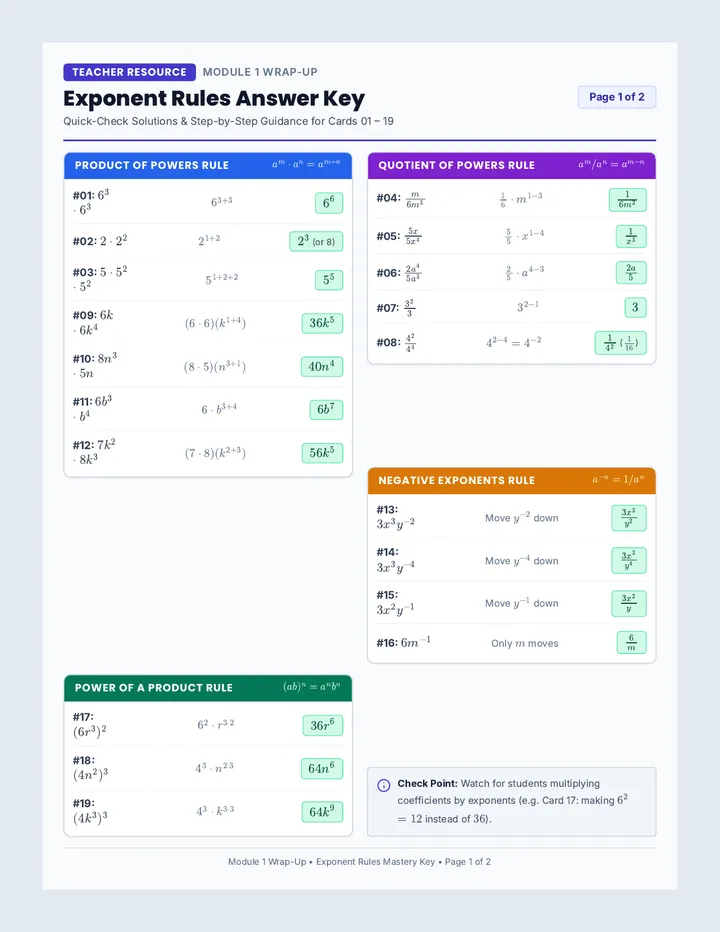The height and width of the screenshot is (932, 720).
Task: Click the Check Point info icon
Action: (384, 785)
